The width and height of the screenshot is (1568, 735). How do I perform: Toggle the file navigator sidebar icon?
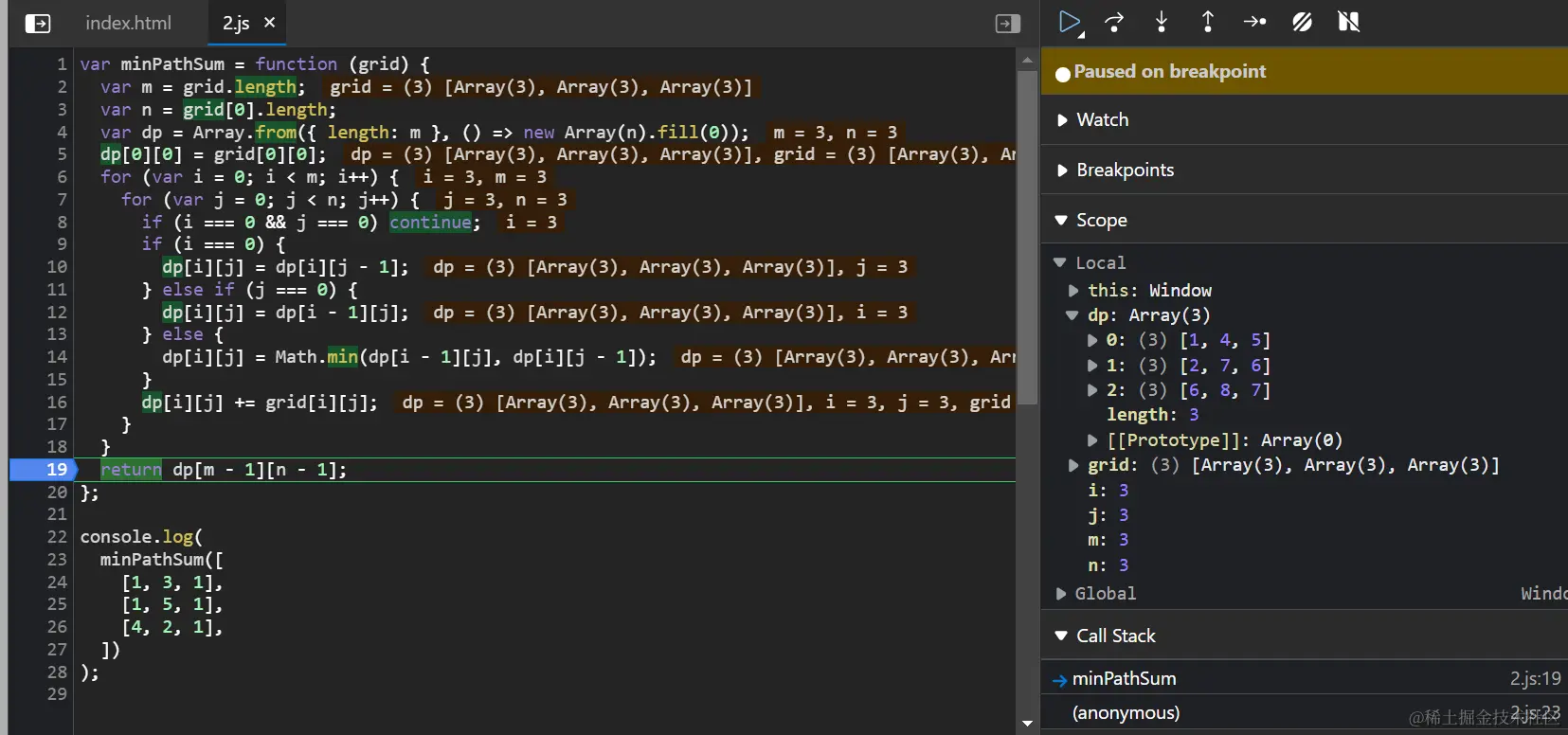coord(38,23)
